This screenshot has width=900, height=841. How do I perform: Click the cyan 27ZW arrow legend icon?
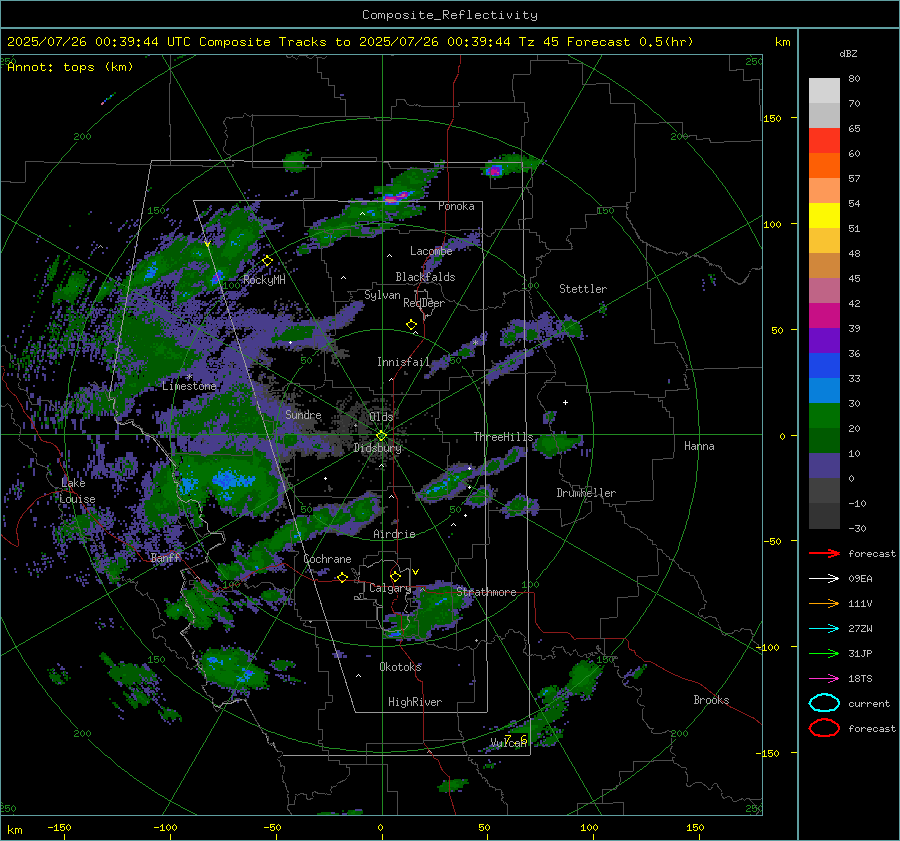(x=824, y=629)
